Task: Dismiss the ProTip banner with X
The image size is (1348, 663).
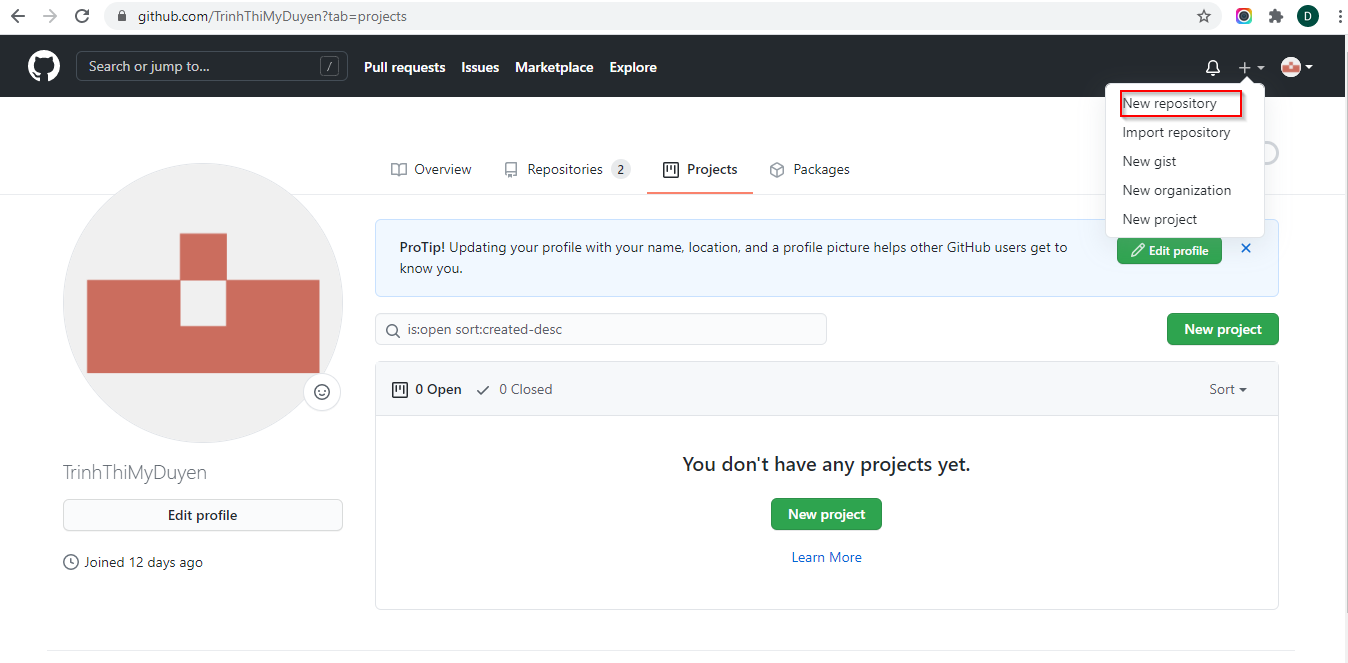Action: point(1246,248)
